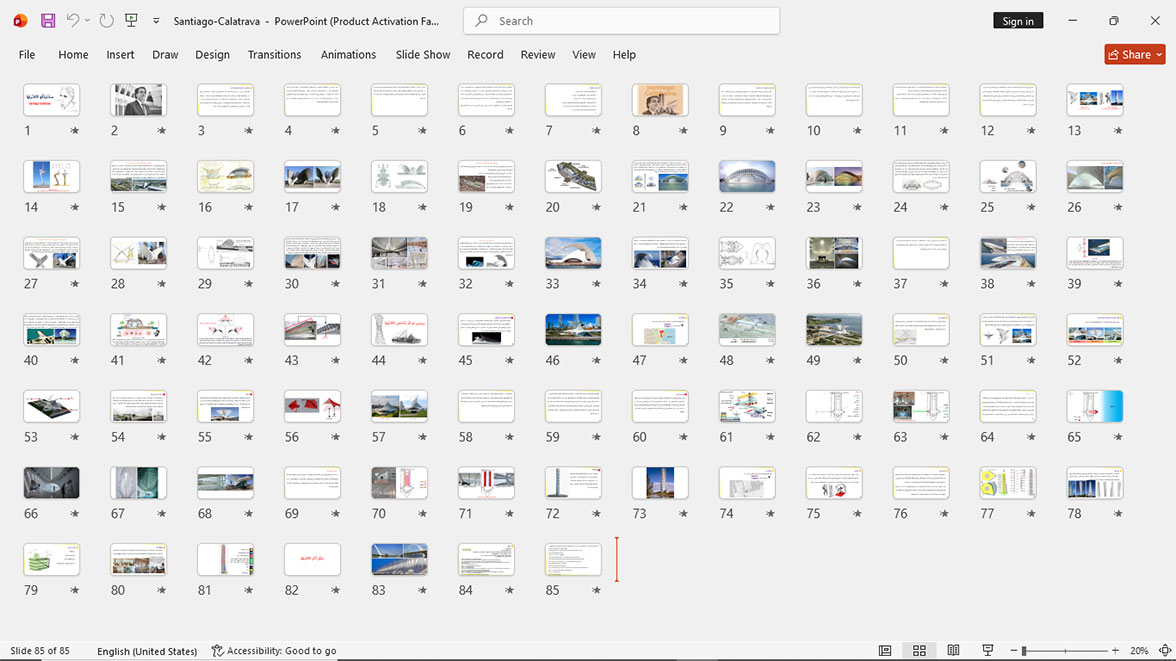Switch to Normal view in status bar
The image size is (1176, 661).
coord(885,650)
